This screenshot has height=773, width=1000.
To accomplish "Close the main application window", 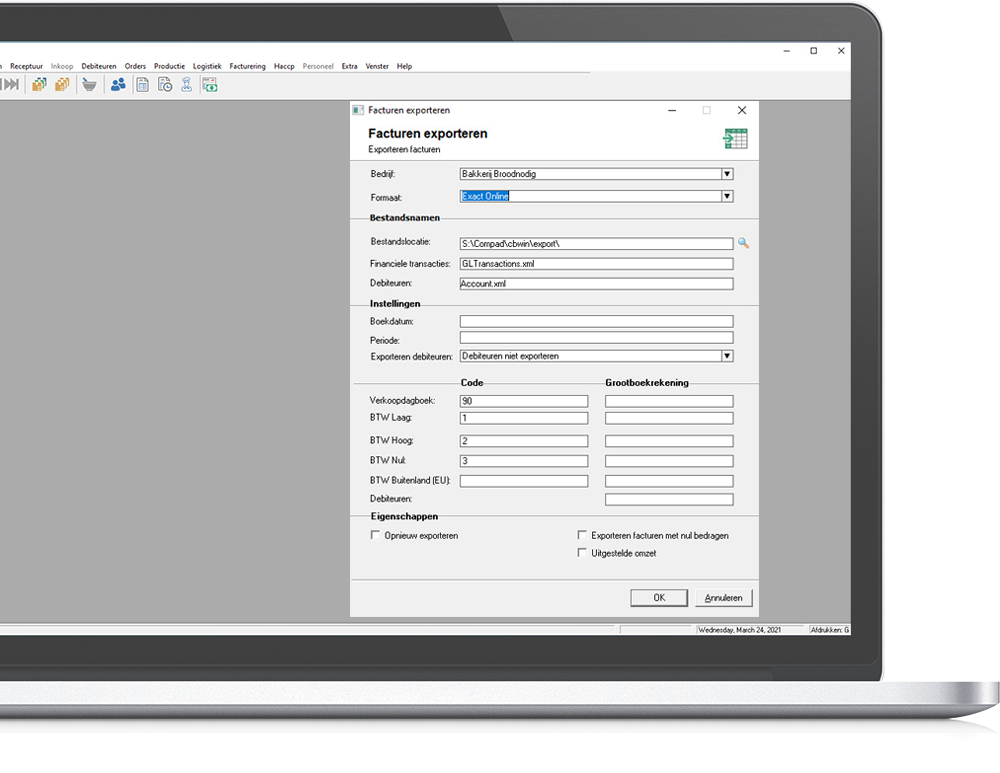I will [x=841, y=51].
